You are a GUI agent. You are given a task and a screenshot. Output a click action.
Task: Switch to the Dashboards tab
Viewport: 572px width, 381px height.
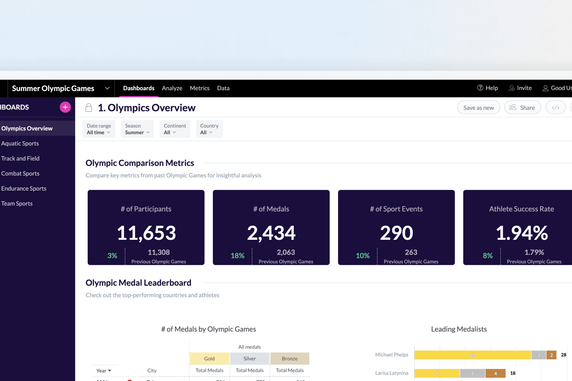[x=139, y=88]
